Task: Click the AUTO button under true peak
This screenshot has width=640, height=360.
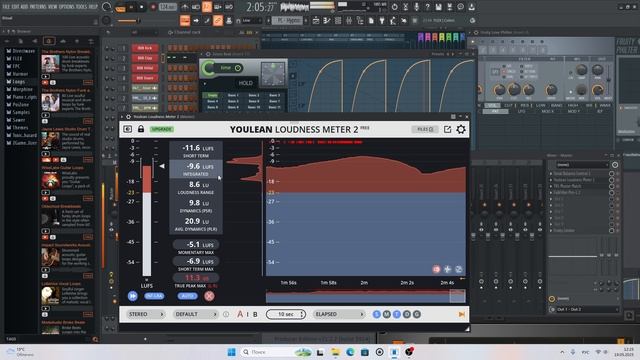Action: click(187, 296)
